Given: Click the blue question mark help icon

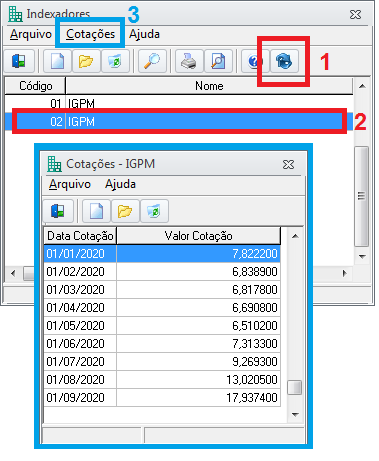Looking at the screenshot, I should pos(255,61).
